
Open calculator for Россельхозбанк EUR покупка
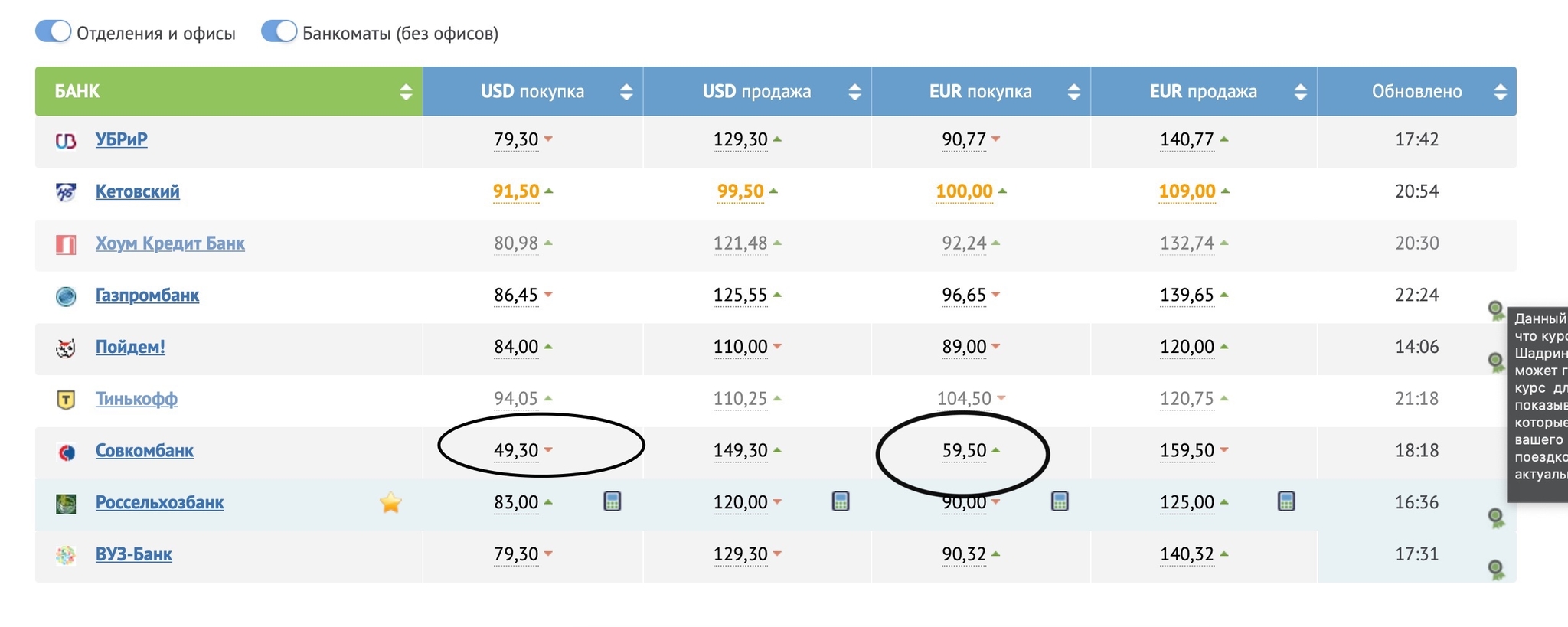pos(1060,501)
